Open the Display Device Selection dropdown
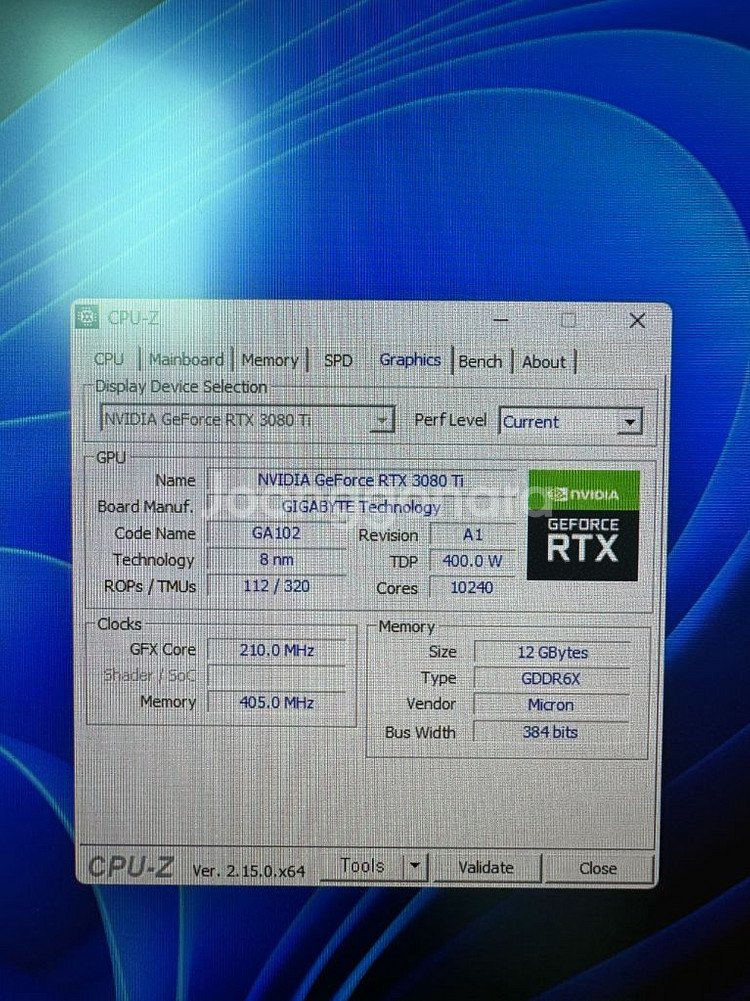 [x=247, y=419]
